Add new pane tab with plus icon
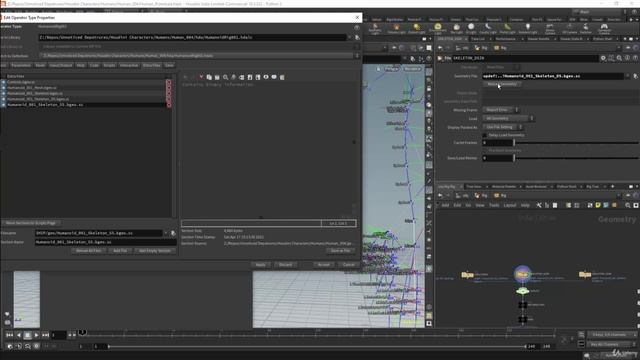 click(x=612, y=187)
